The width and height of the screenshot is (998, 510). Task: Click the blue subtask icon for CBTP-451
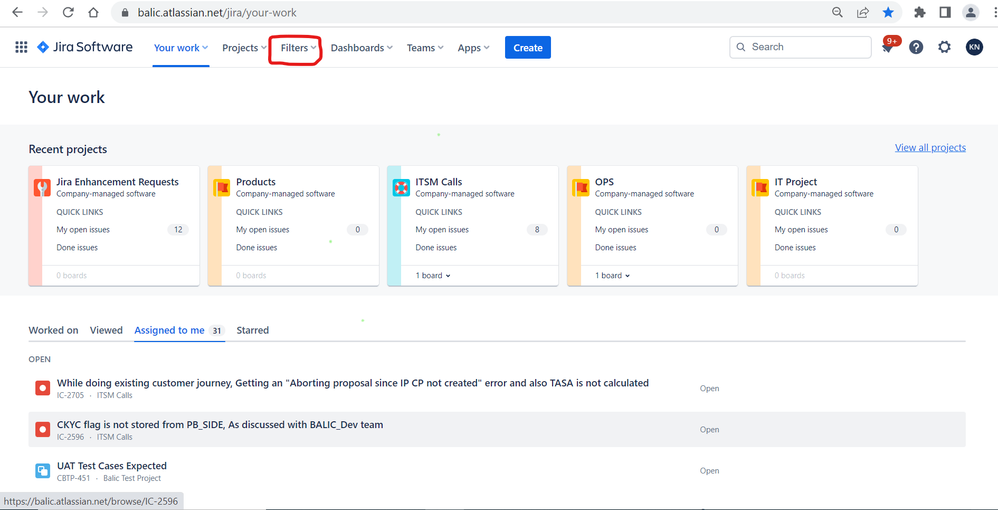coord(43,471)
